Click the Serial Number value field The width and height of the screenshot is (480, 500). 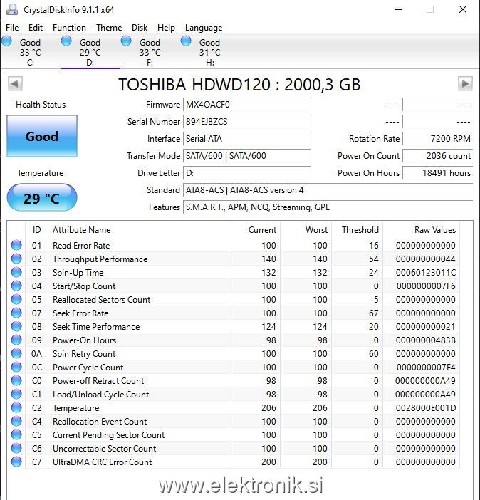pyautogui.click(x=247, y=122)
